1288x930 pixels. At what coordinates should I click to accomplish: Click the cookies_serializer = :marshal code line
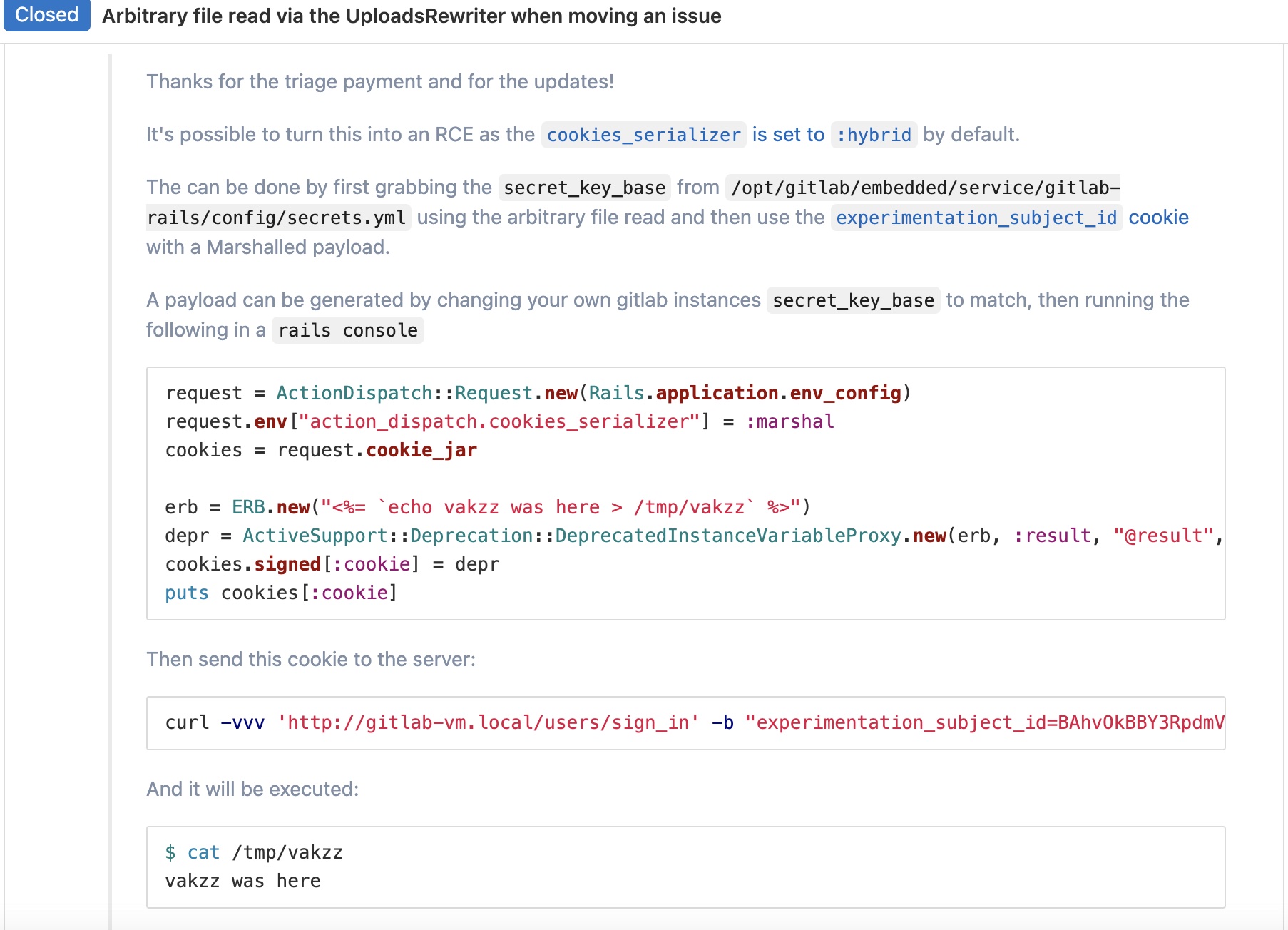499,421
